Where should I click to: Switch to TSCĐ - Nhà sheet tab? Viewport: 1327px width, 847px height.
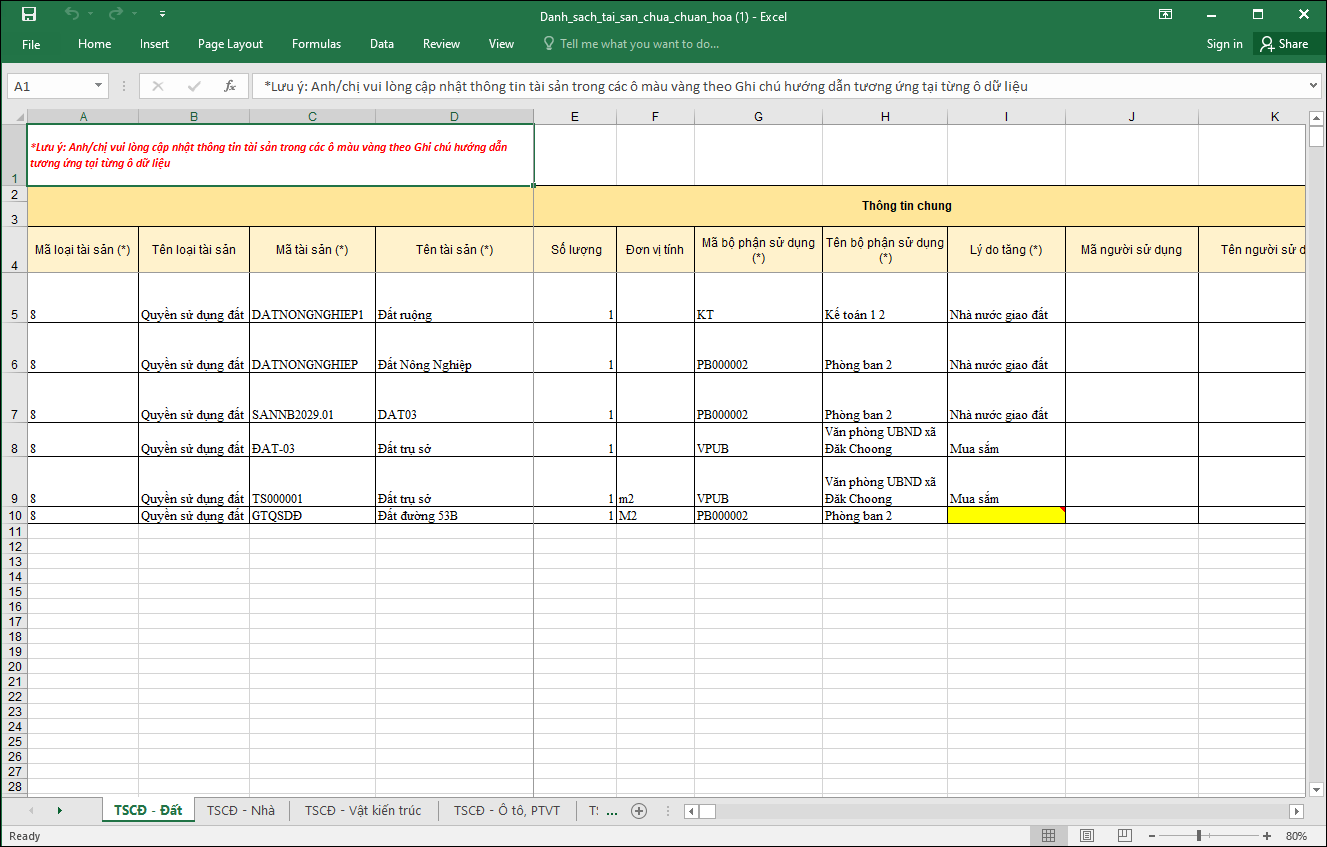point(240,811)
